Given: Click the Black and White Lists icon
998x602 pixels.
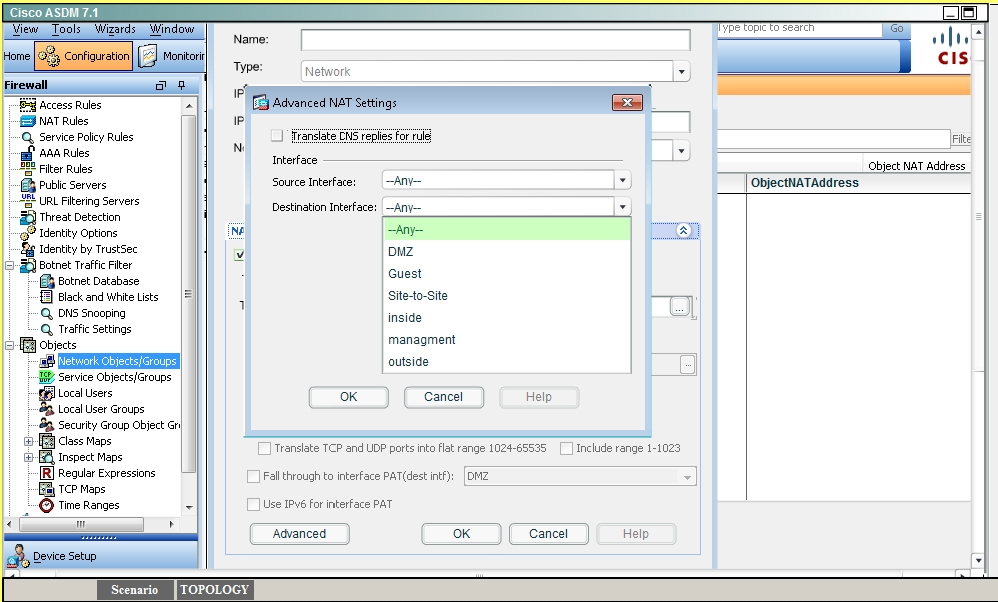Looking at the screenshot, I should pyautogui.click(x=46, y=297).
